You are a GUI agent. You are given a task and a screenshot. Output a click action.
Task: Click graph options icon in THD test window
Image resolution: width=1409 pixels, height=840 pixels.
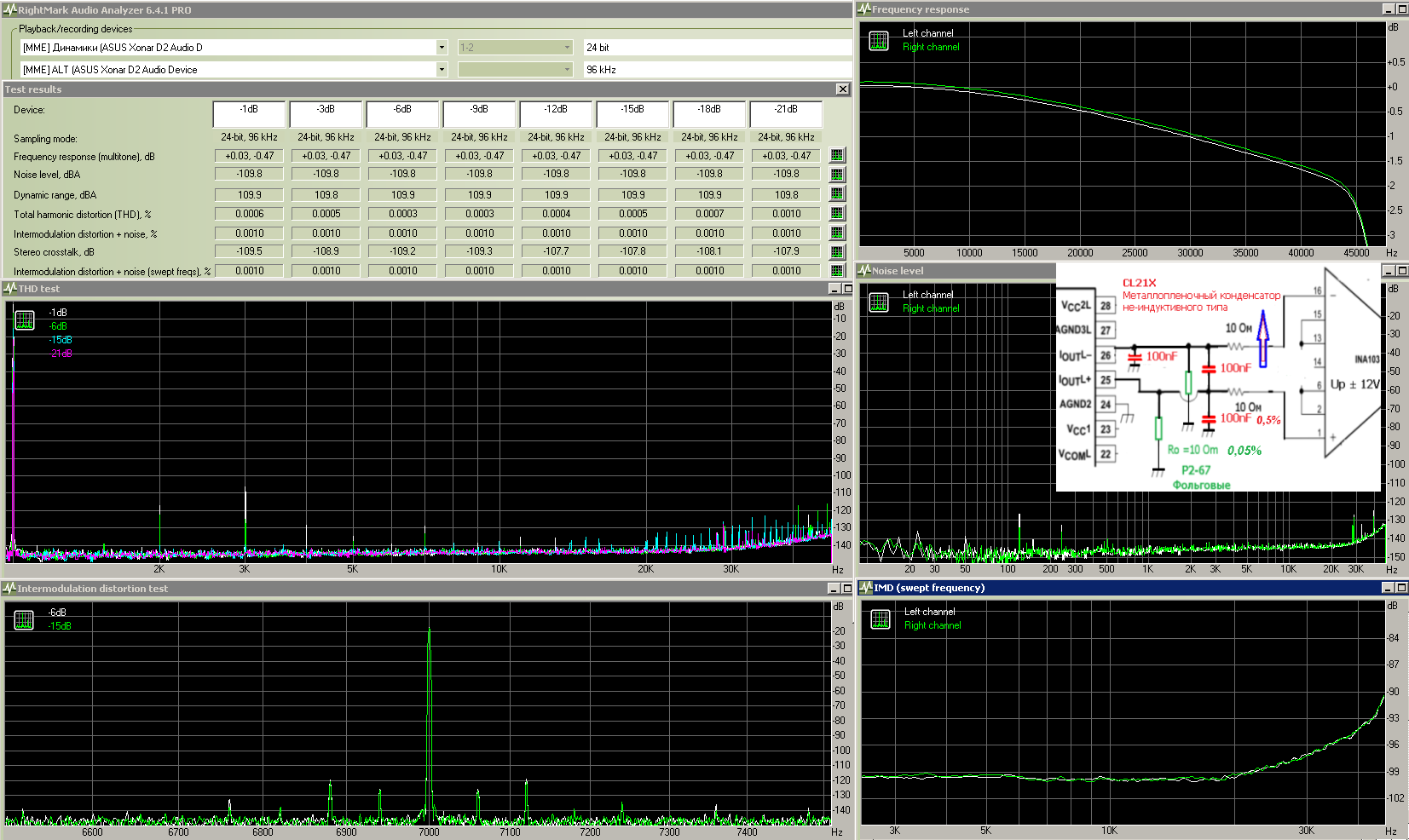[x=25, y=320]
